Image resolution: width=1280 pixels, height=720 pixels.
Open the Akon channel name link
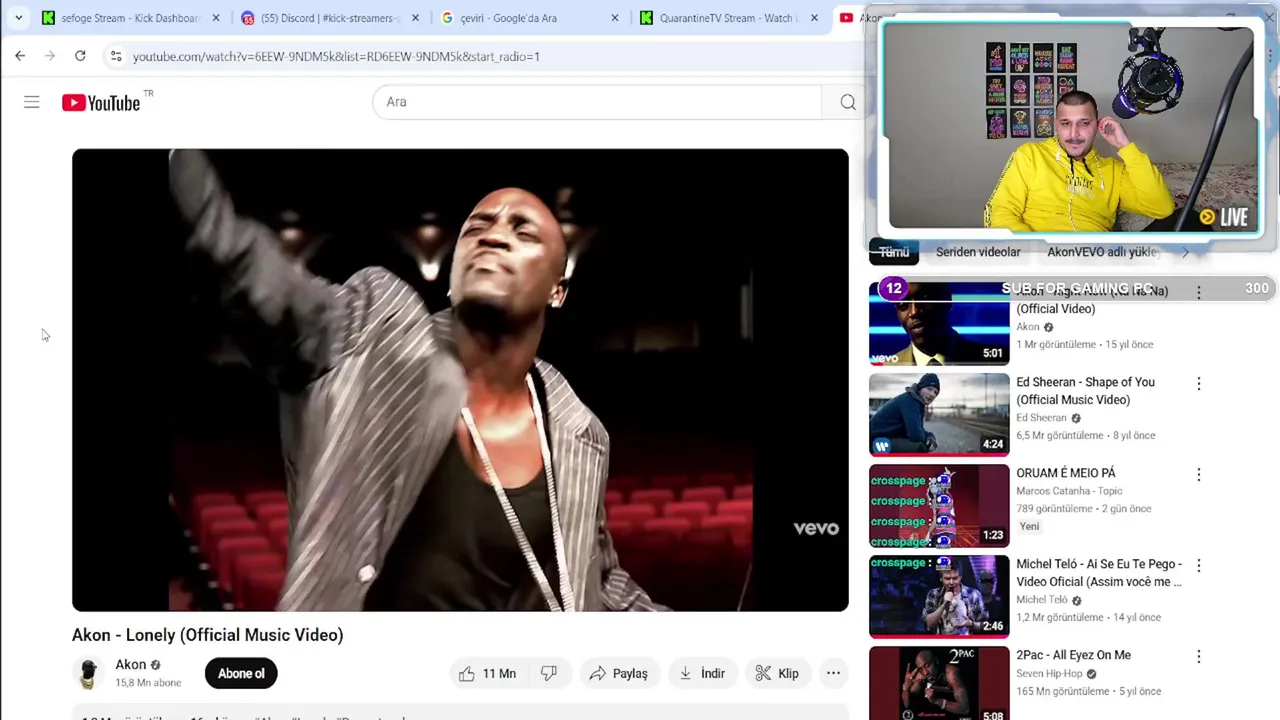click(x=131, y=665)
